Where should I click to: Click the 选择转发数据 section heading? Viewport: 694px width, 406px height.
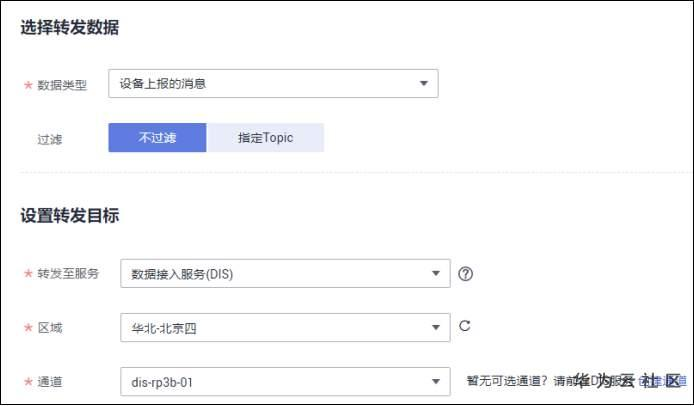[70, 28]
